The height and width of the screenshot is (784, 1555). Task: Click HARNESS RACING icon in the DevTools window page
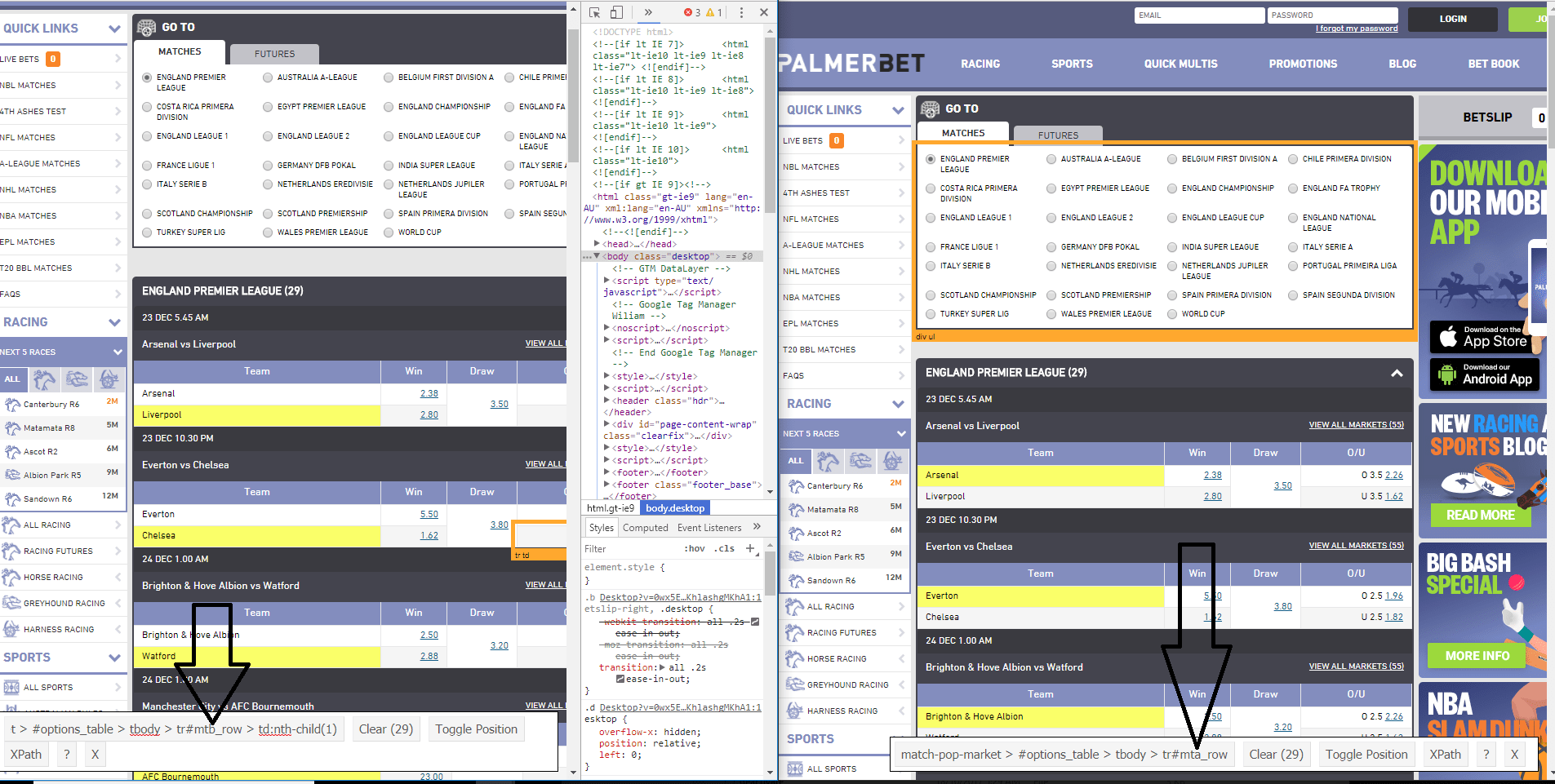(x=11, y=629)
